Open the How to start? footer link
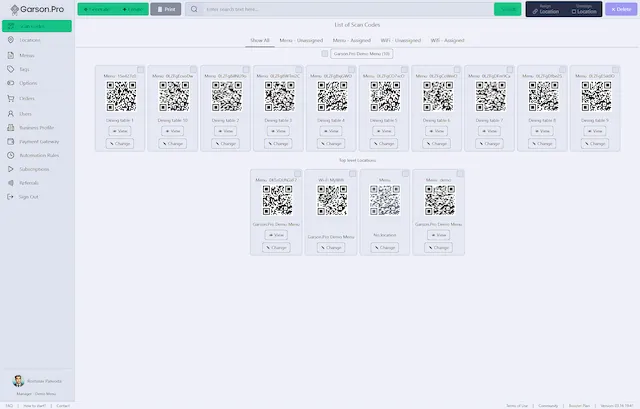 click(35, 406)
